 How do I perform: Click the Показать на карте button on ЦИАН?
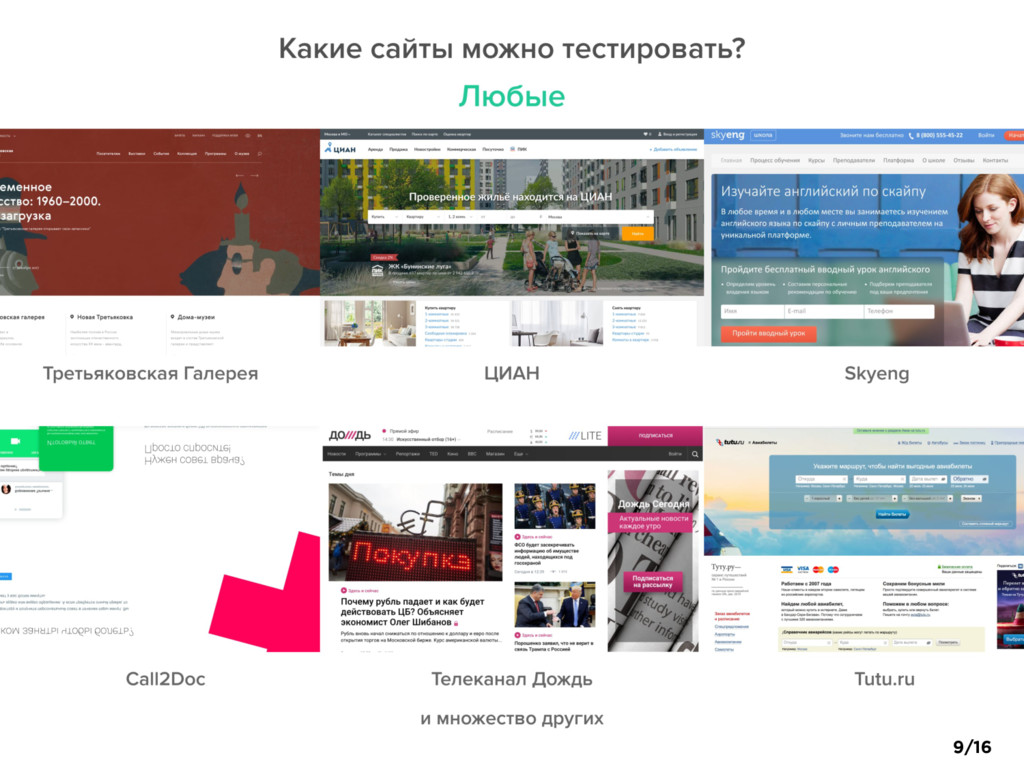(590, 233)
